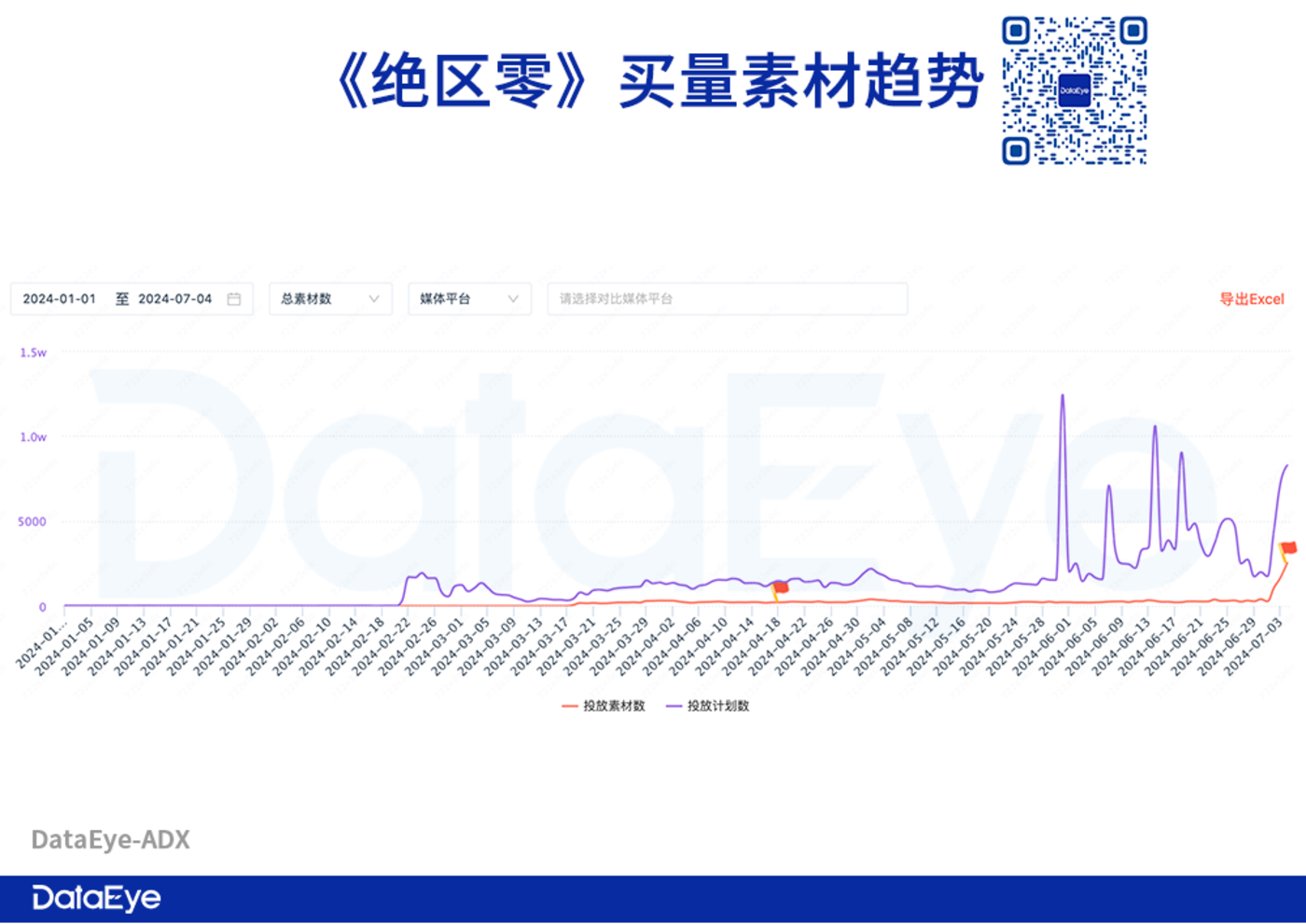Click the chevron arrow in 总素材数 selector
This screenshot has height=924, width=1306.
[x=374, y=299]
